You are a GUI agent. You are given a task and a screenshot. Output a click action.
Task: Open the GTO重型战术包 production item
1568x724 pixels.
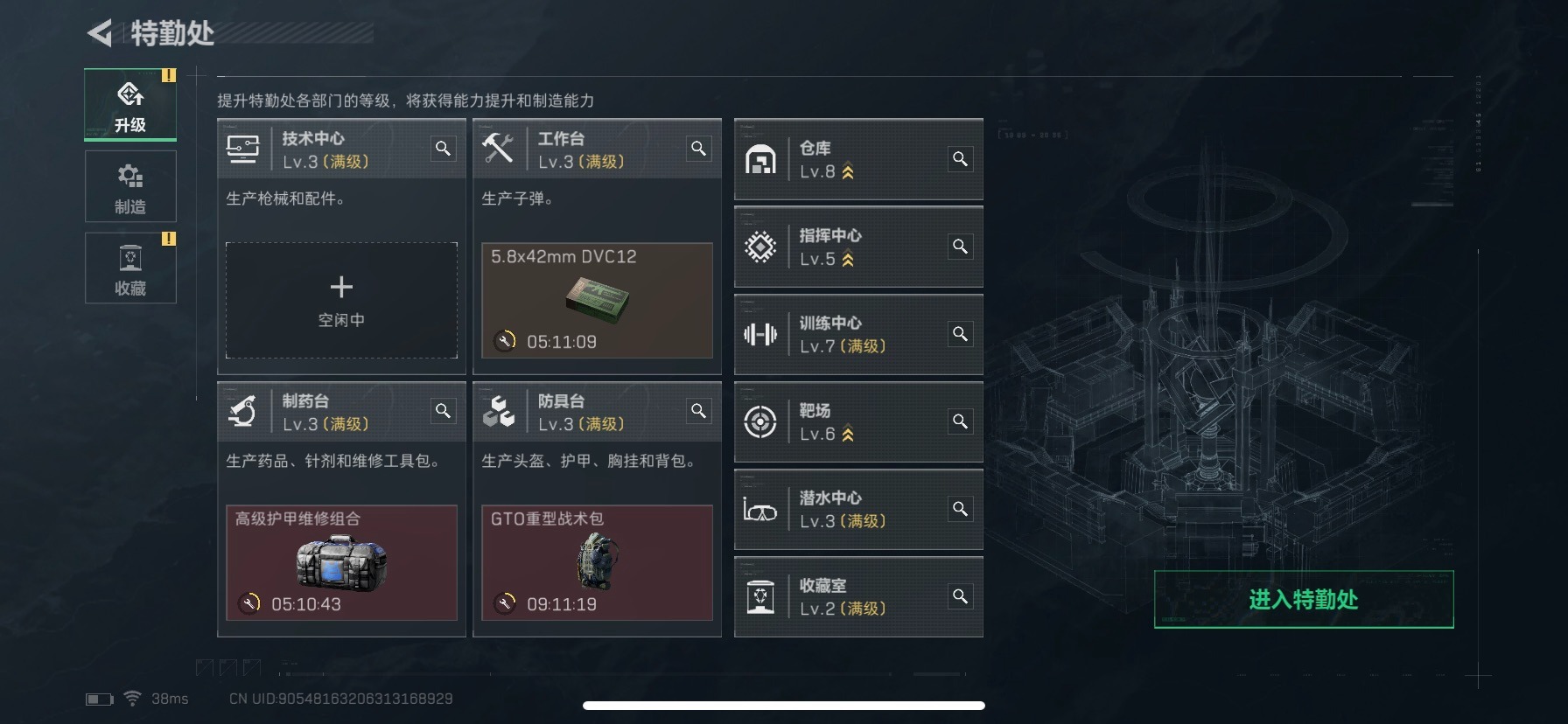[597, 562]
